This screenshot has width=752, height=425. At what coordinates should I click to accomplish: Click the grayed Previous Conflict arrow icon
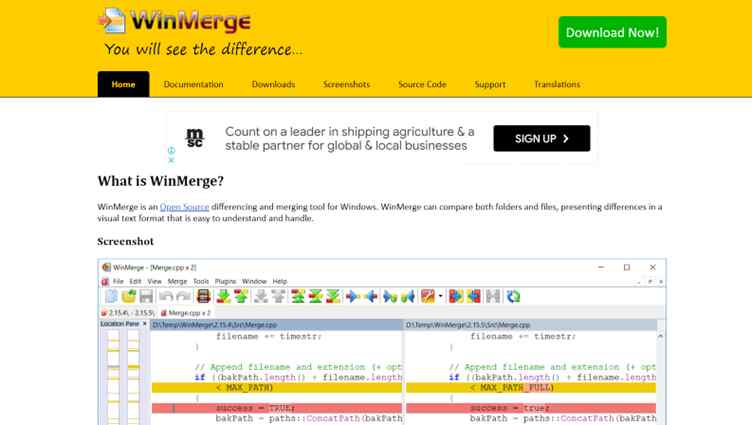tap(278, 296)
